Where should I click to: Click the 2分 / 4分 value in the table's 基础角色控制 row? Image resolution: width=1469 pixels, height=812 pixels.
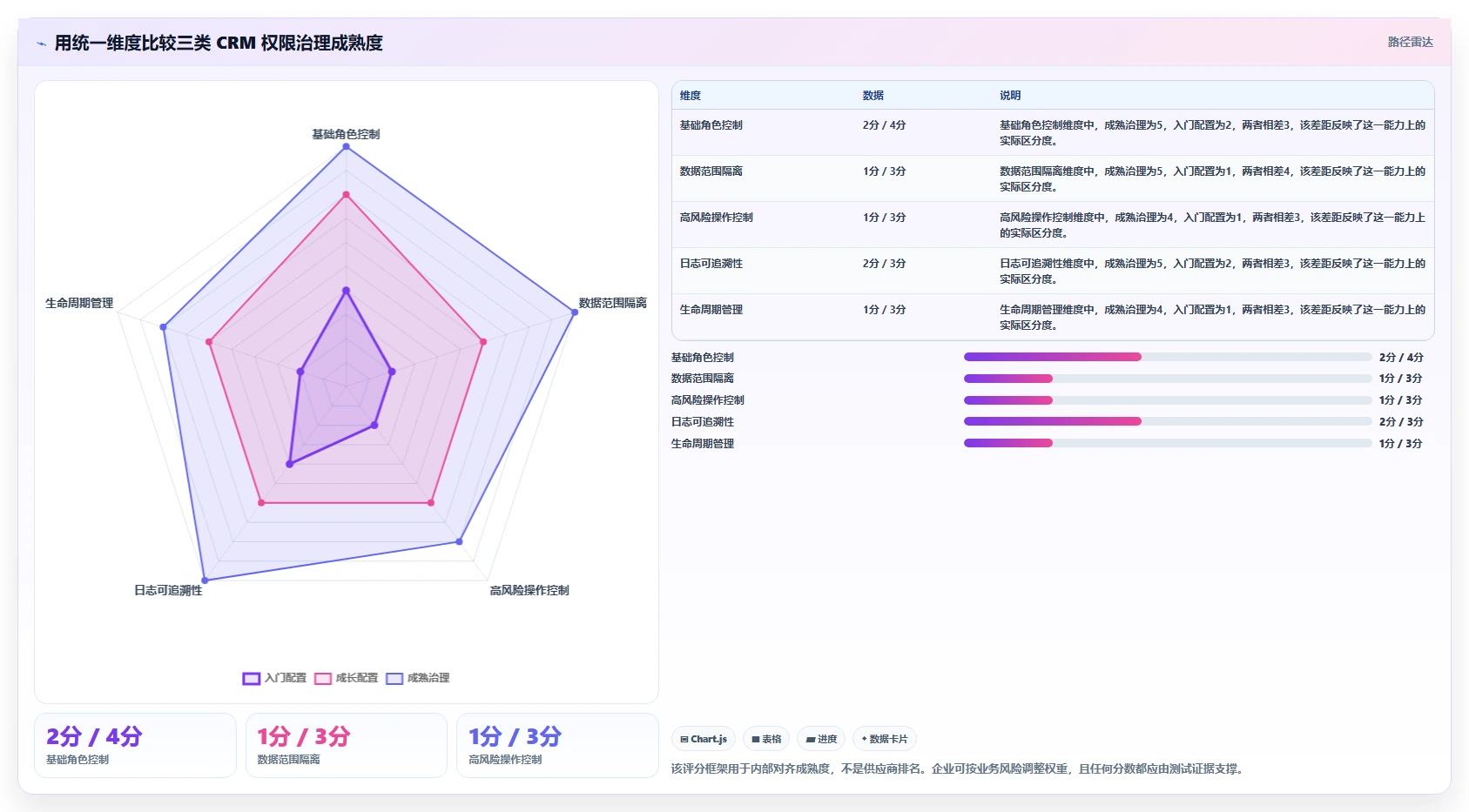pos(885,125)
